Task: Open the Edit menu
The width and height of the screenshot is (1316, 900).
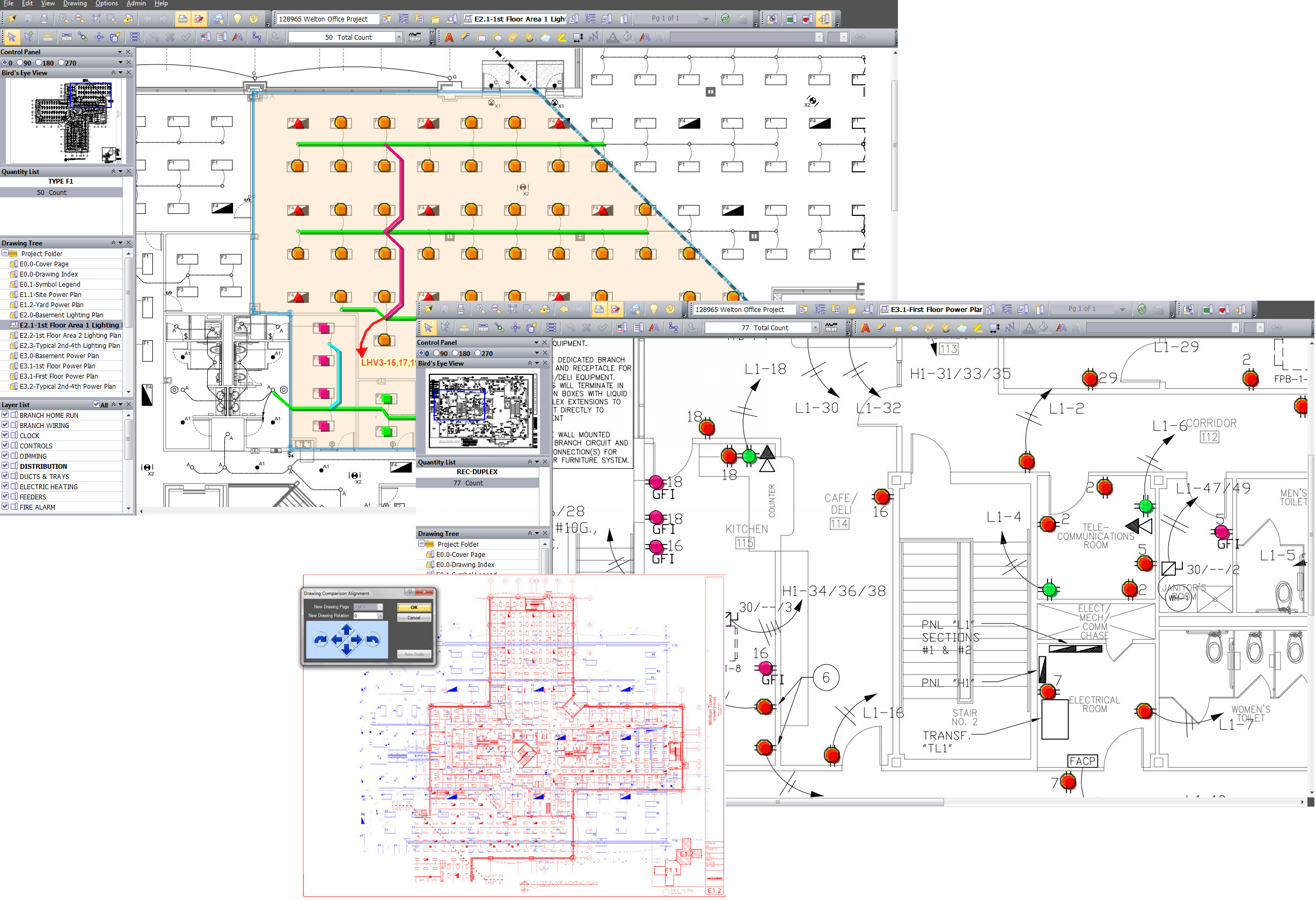Action: coord(27,3)
